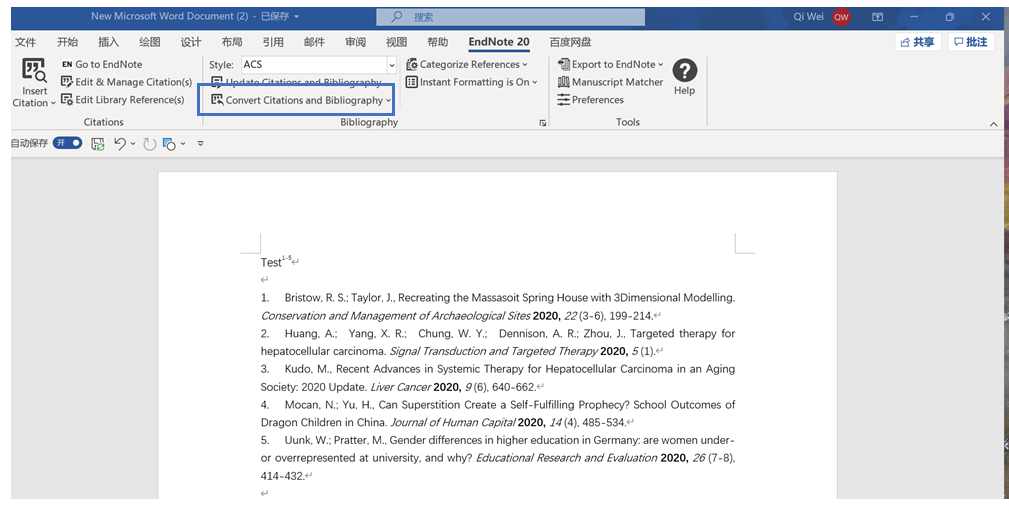Image resolution: width=1009 pixels, height=523 pixels.
Task: Switch to the 百度网盘 tab
Action: tap(570, 42)
